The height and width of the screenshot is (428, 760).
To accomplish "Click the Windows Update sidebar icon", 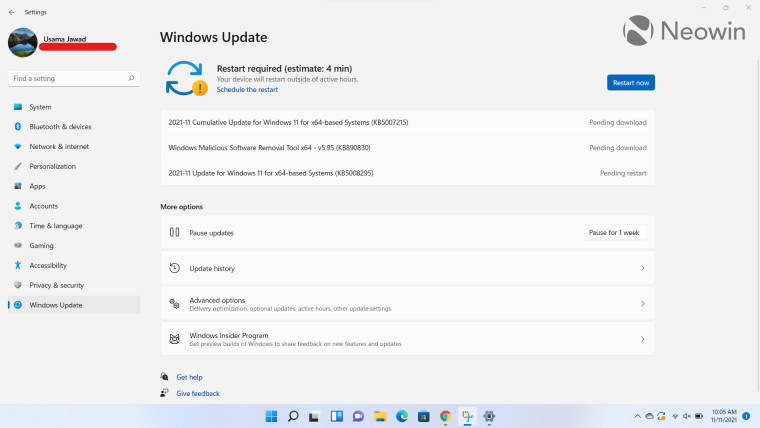I will (18, 305).
